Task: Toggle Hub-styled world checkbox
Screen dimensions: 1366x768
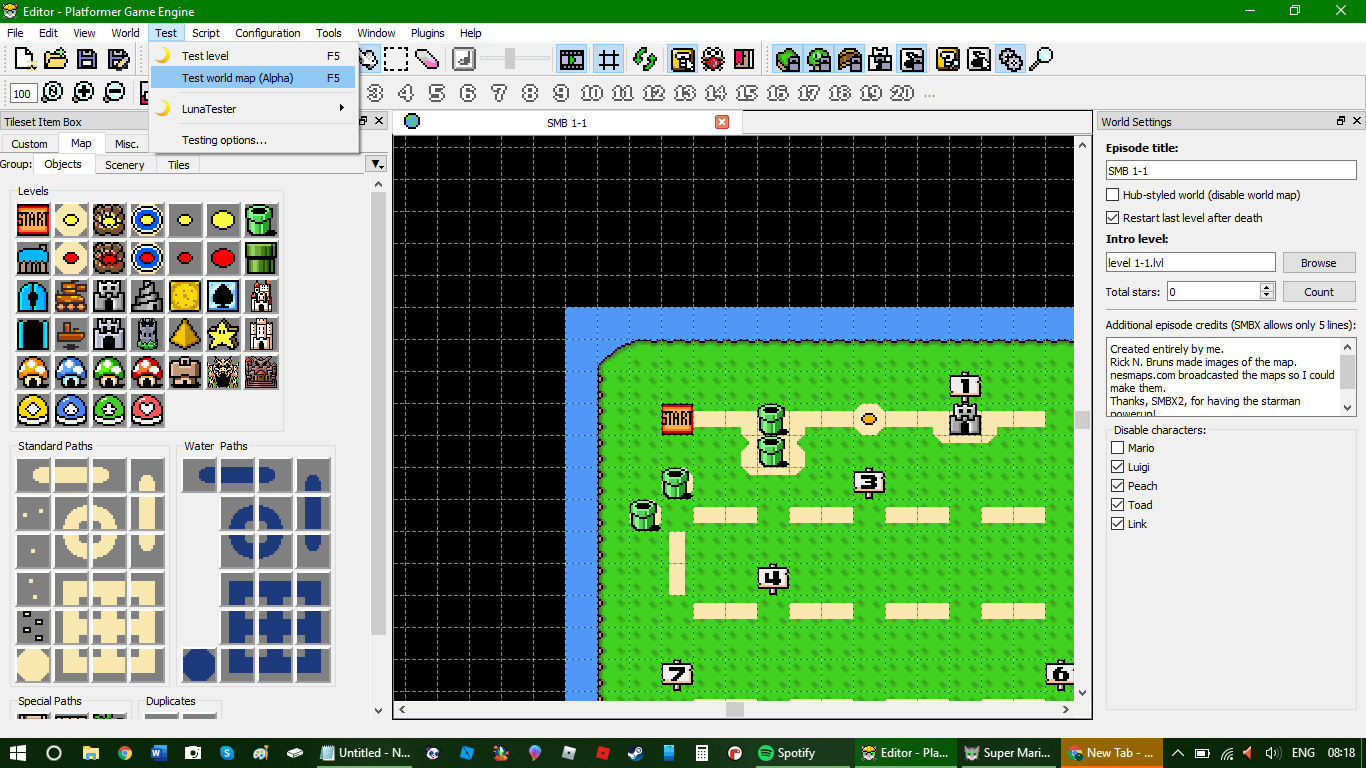Action: pos(1112,195)
